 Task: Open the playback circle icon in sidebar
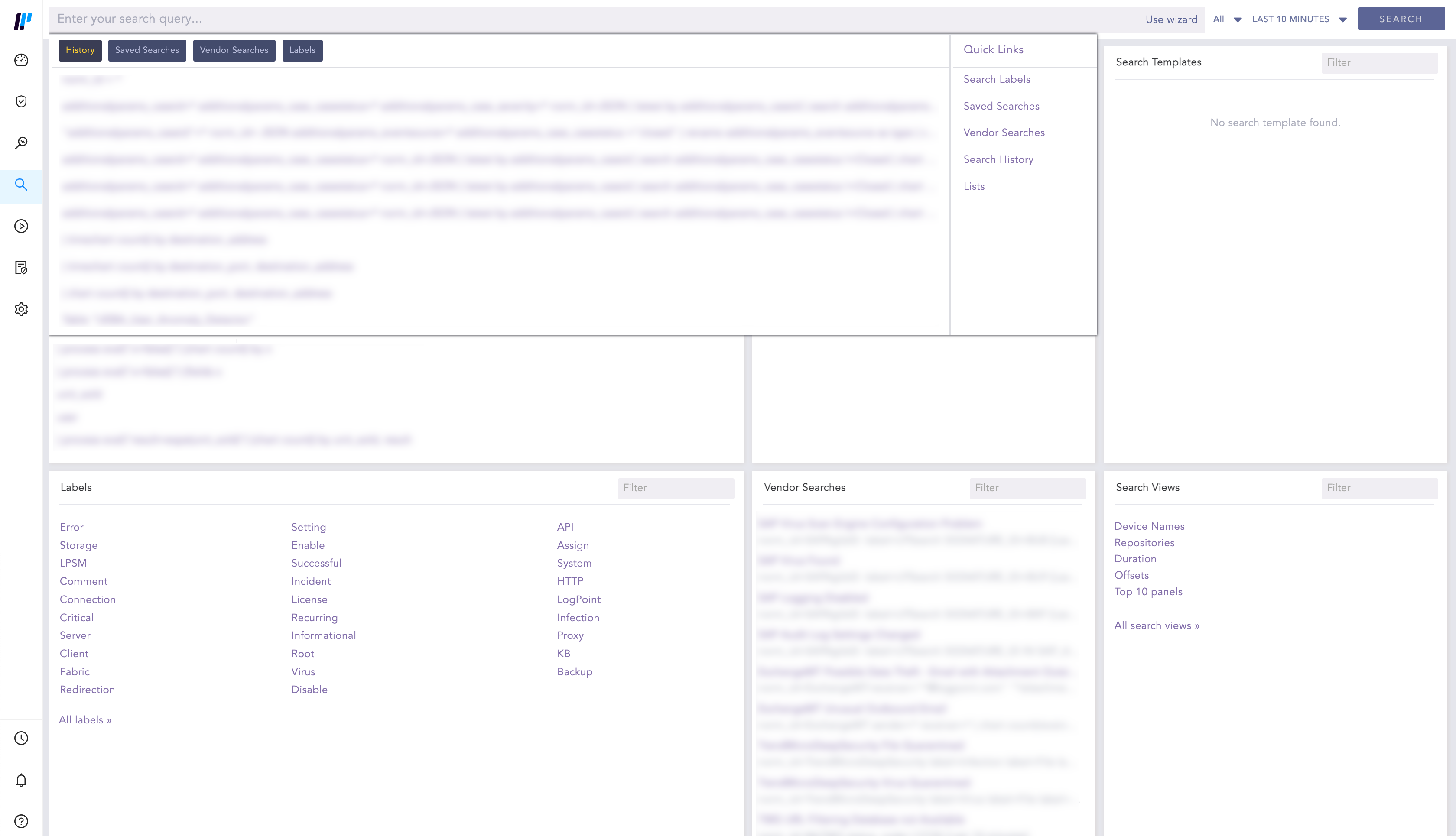[x=21, y=226]
